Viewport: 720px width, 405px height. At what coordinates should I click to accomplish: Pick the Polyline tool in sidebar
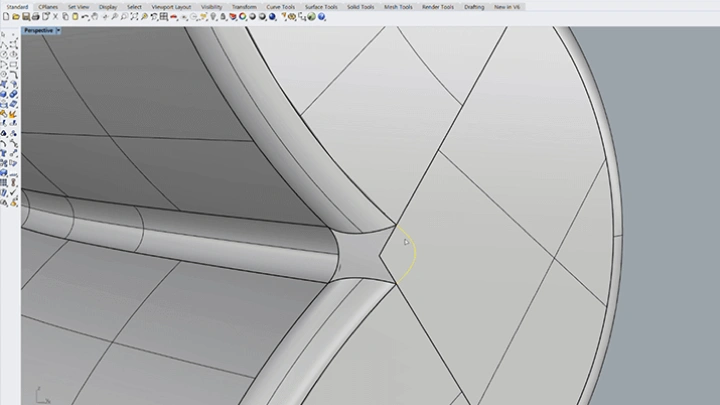pyautogui.click(x=4, y=45)
